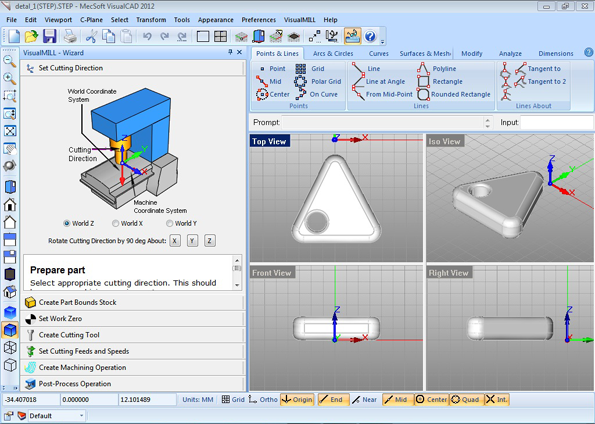Open file via folder icon
This screenshot has height=424, width=595.
pyautogui.click(x=31, y=36)
